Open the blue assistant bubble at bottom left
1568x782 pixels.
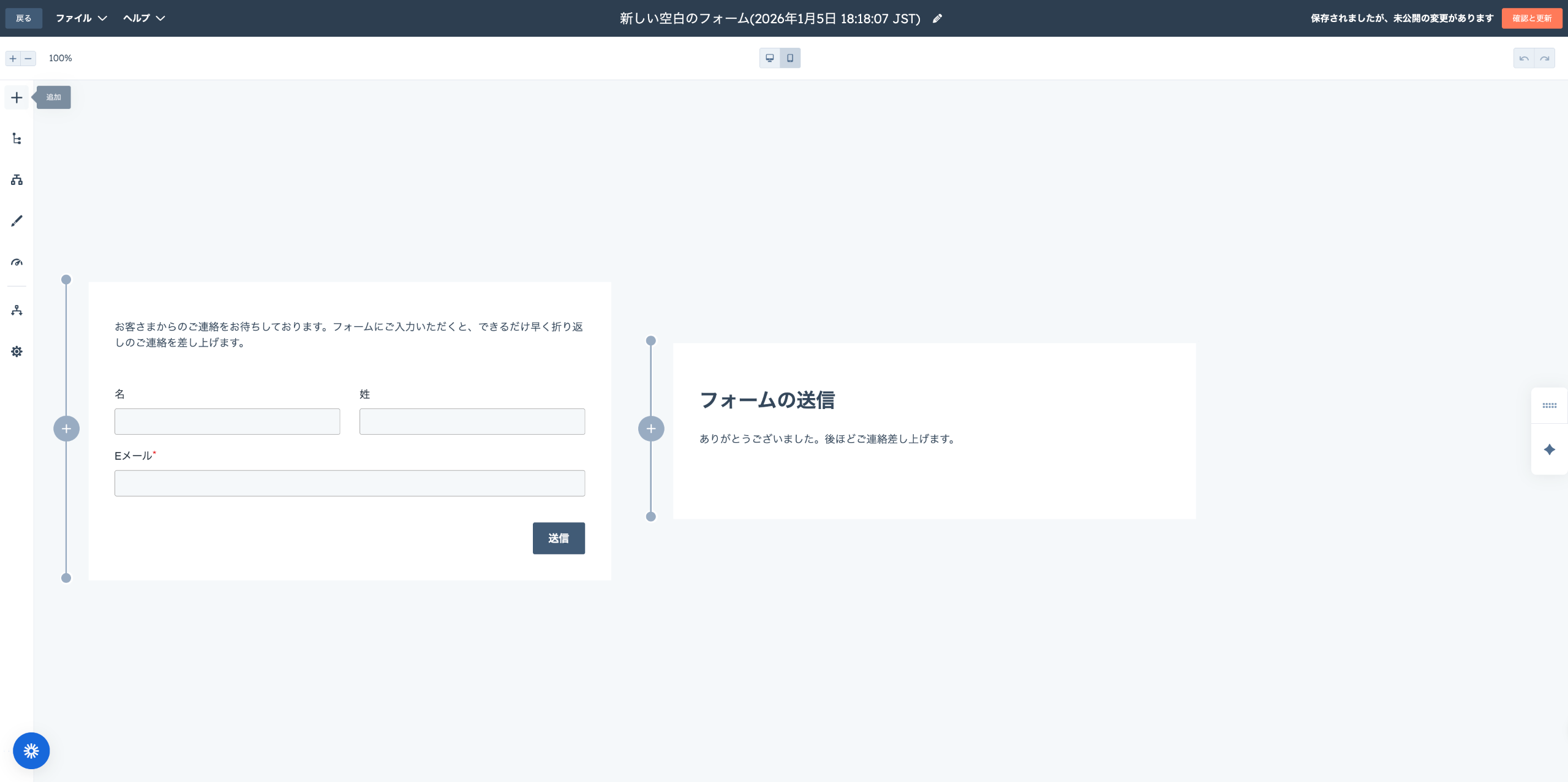pyautogui.click(x=31, y=751)
